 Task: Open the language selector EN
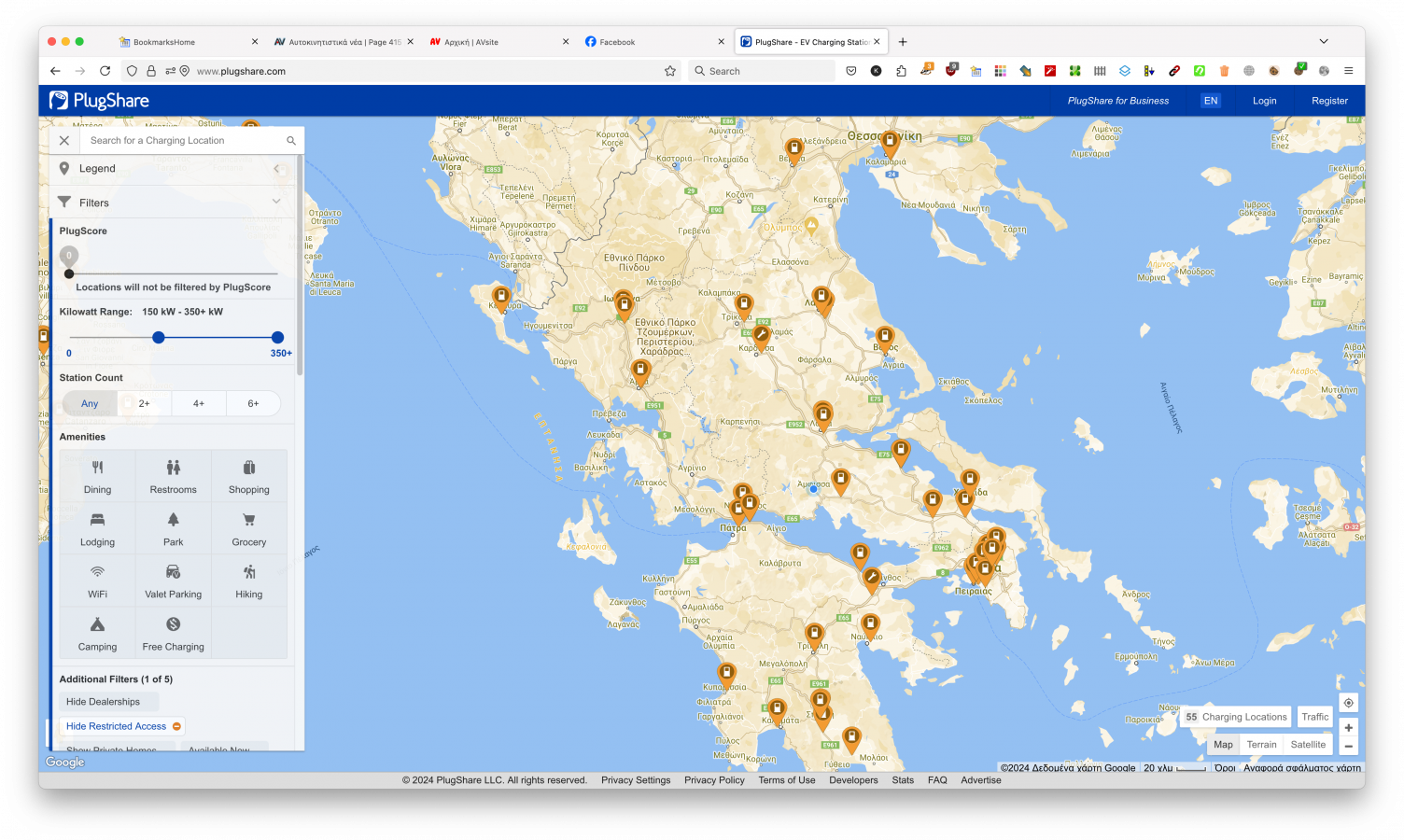(x=1211, y=101)
